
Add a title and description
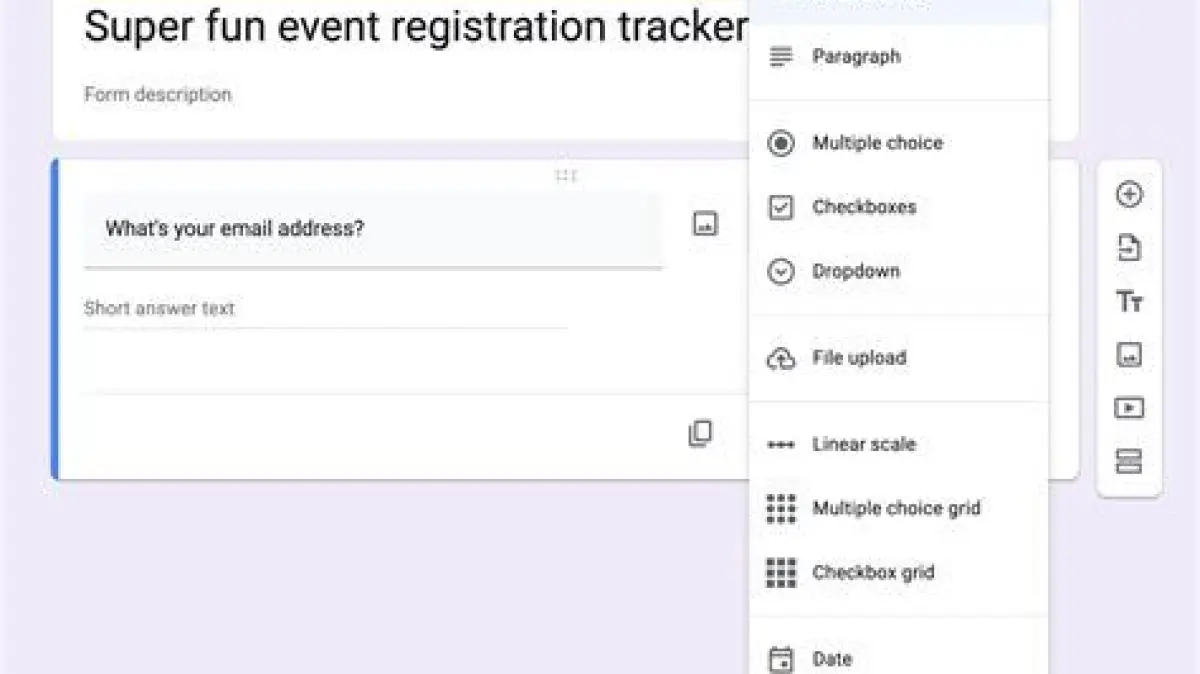click(x=1129, y=301)
